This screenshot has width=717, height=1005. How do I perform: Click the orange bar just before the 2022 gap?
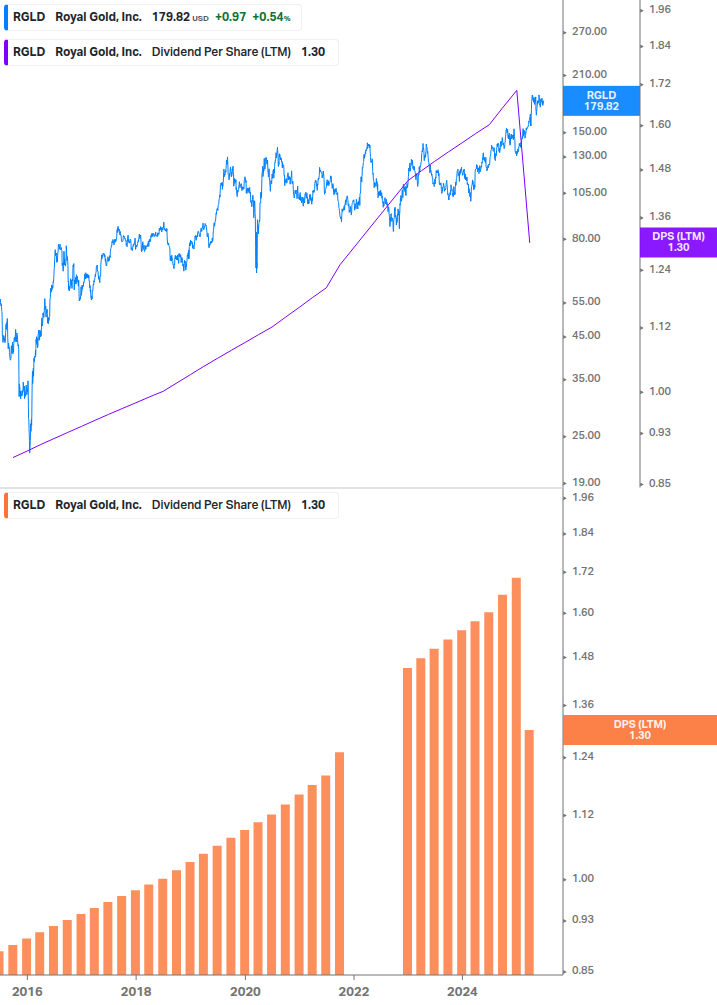340,863
